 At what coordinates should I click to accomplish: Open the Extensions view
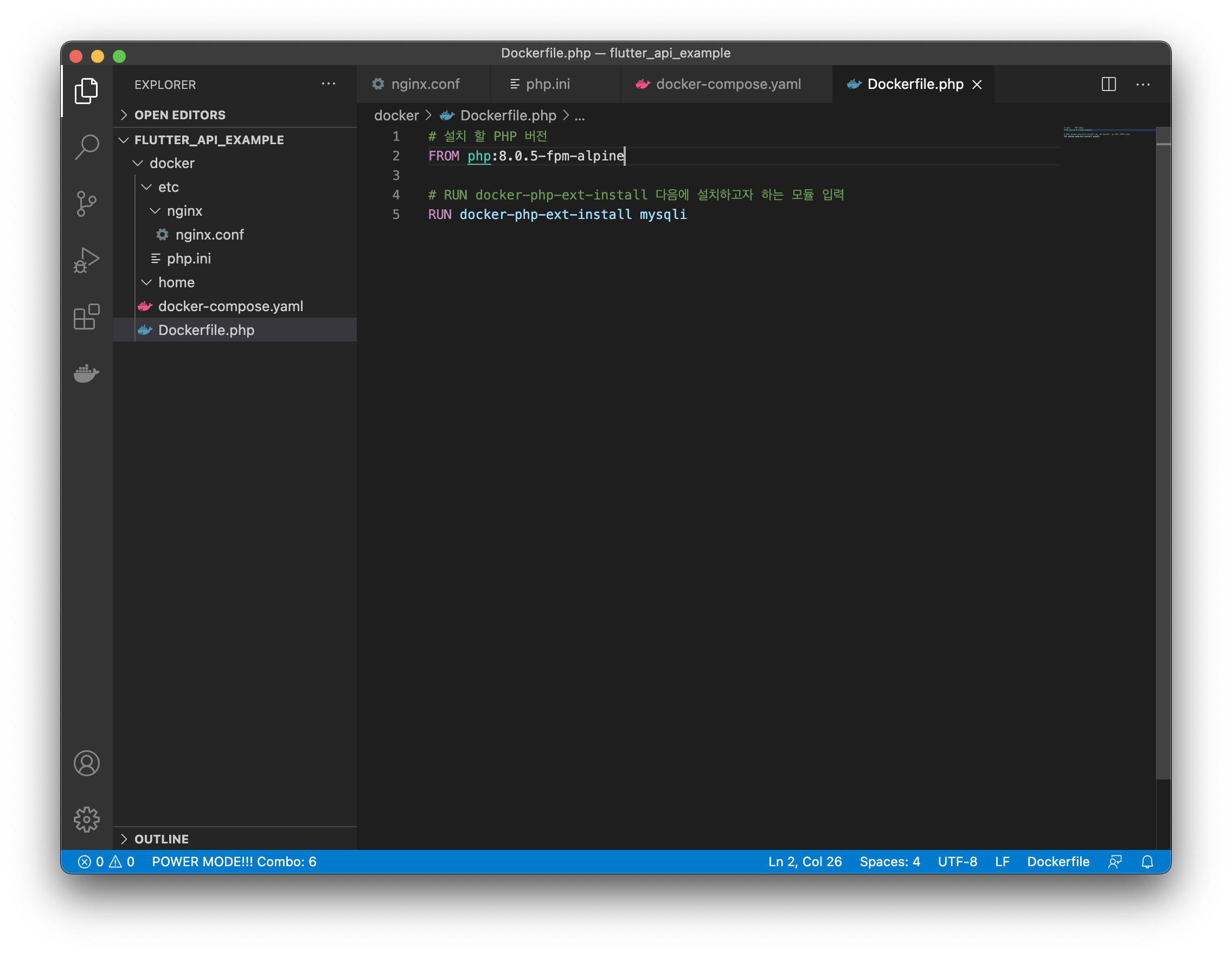86,317
